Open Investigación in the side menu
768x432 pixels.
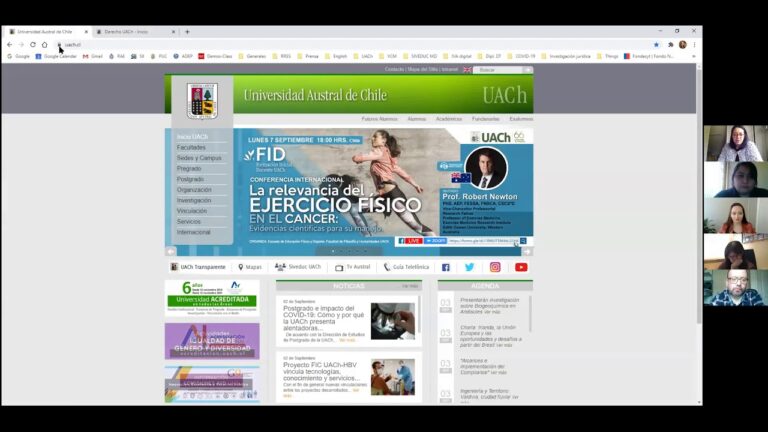(x=194, y=200)
